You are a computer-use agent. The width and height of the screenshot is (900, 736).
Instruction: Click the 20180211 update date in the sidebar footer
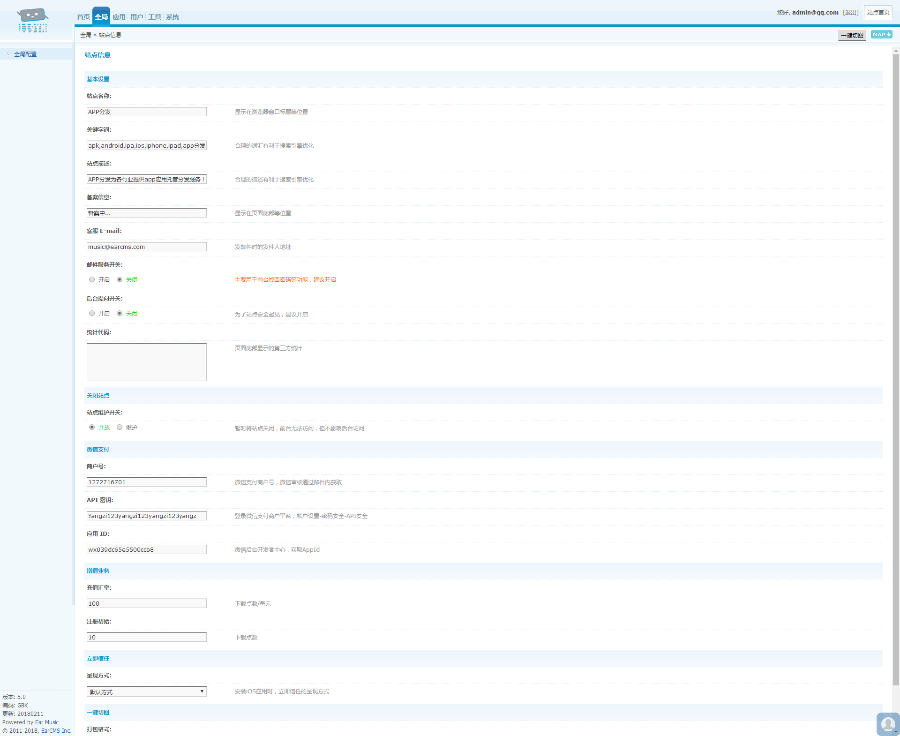[30, 714]
